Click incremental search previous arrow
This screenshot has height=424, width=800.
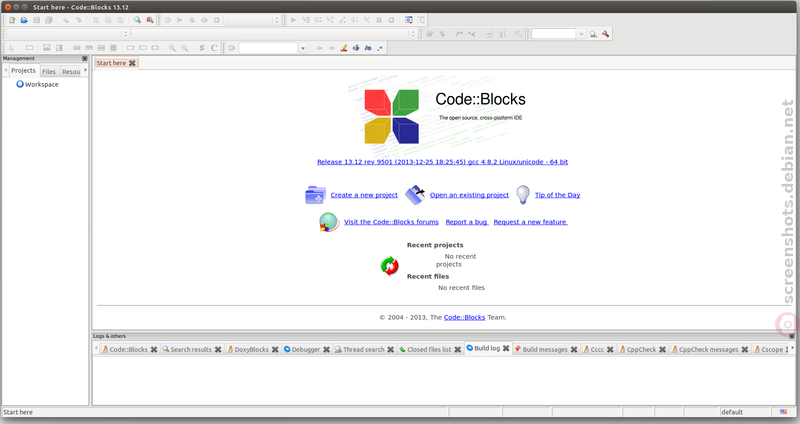tap(319, 48)
